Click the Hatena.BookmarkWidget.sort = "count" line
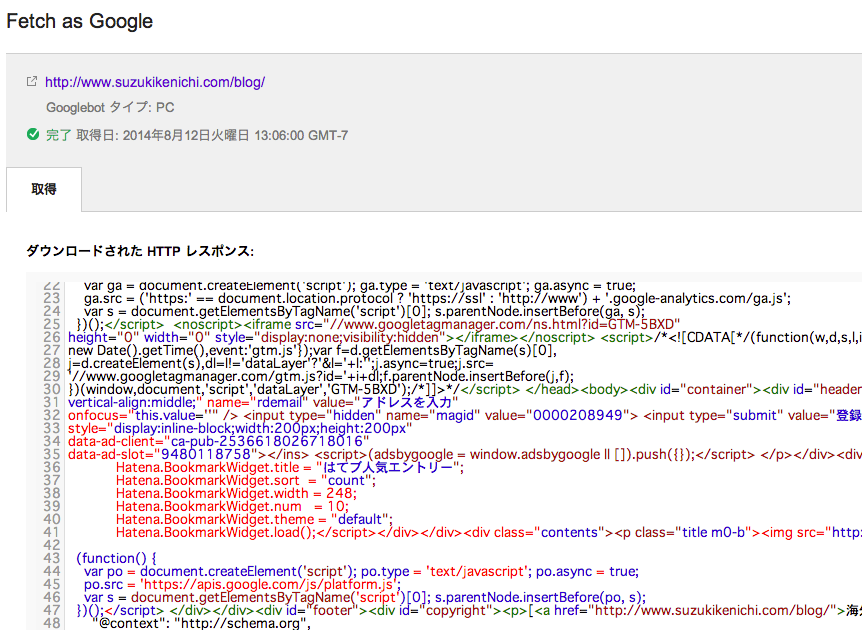The image size is (862, 630). click(x=246, y=480)
